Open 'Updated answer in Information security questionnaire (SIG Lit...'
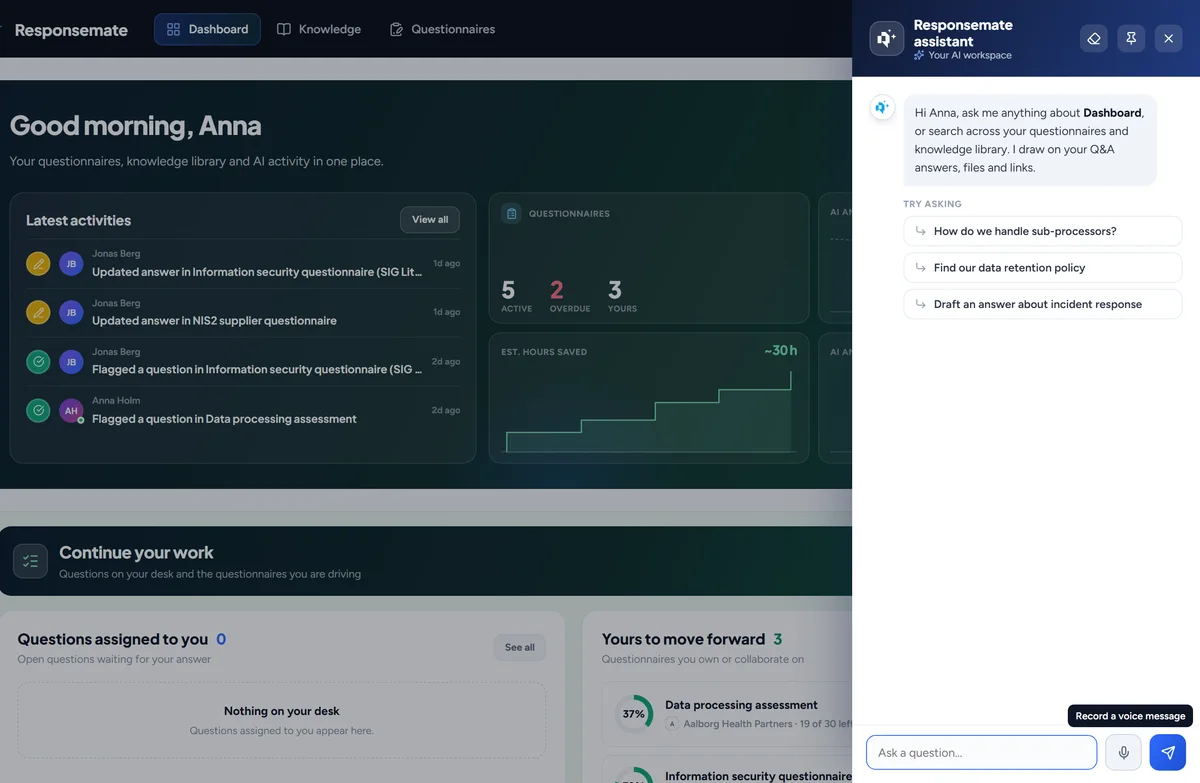This screenshot has height=783, width=1200. click(x=257, y=272)
